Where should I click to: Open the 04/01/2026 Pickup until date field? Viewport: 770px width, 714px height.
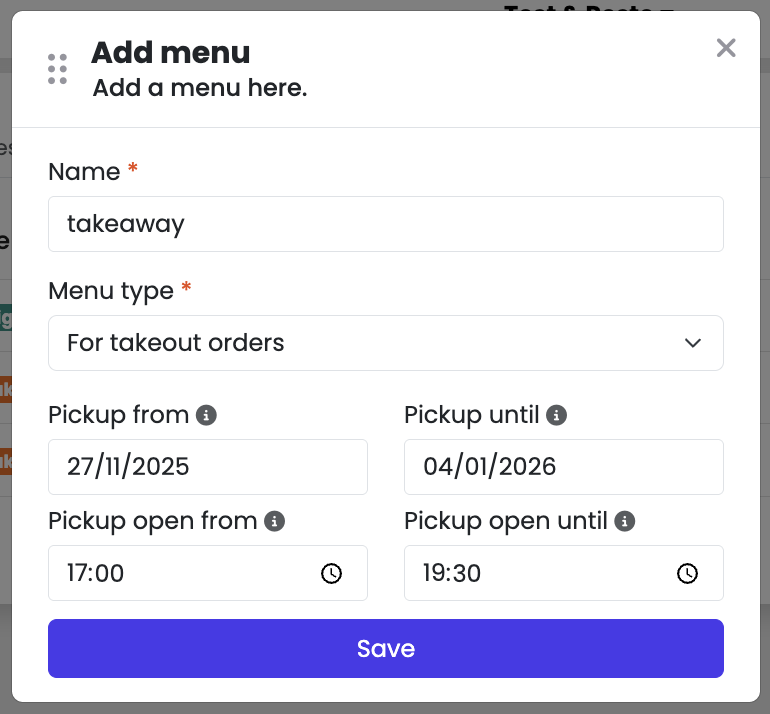click(564, 467)
